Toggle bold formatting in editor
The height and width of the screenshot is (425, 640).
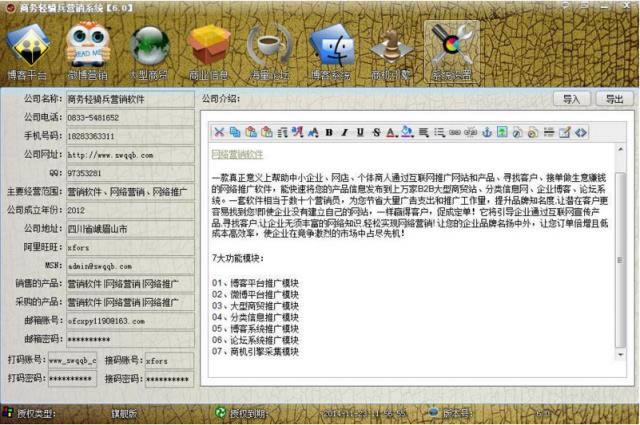(327, 132)
